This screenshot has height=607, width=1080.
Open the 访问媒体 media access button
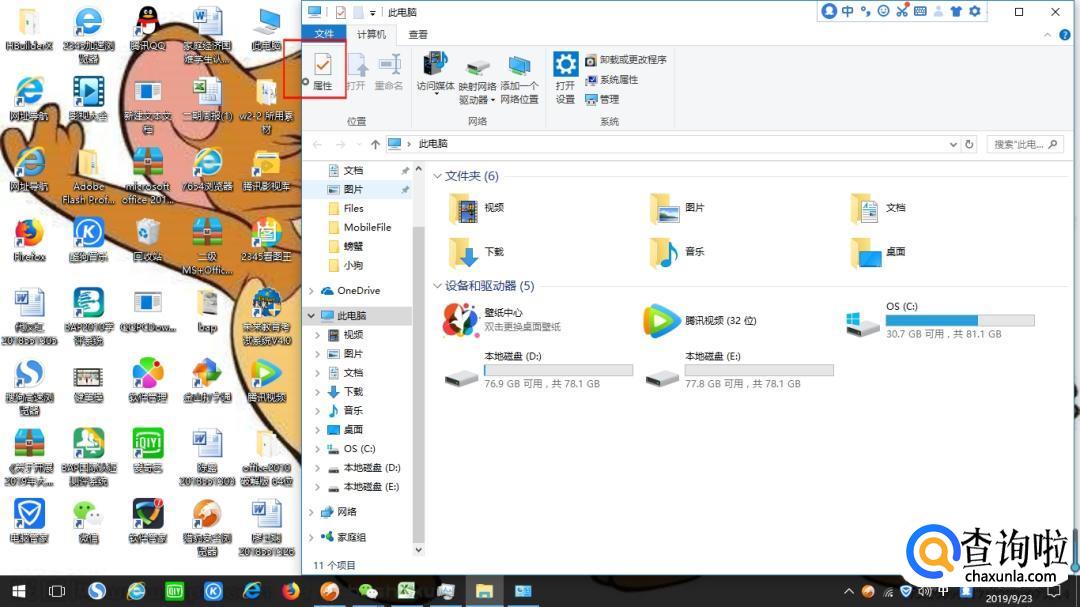pyautogui.click(x=435, y=72)
